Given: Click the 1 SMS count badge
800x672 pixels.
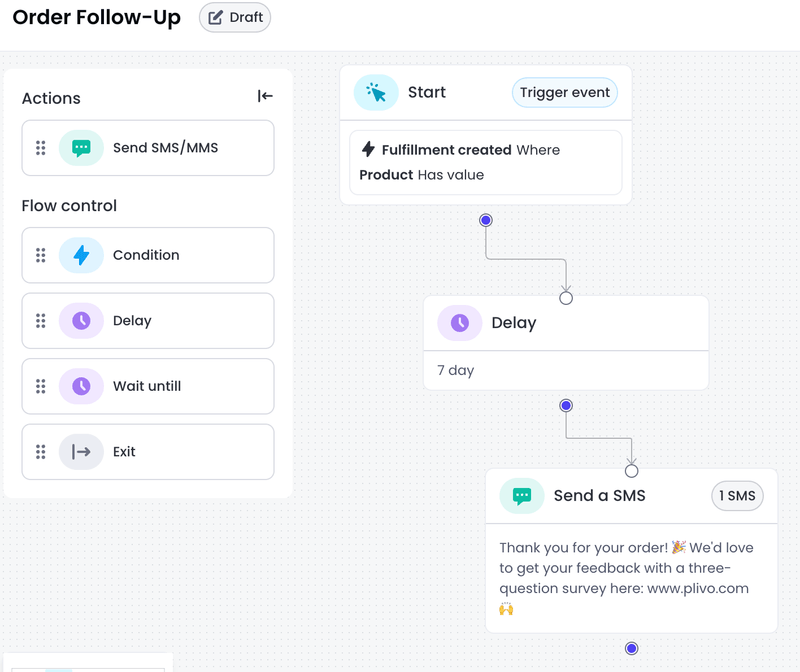Looking at the screenshot, I should pyautogui.click(x=737, y=496).
